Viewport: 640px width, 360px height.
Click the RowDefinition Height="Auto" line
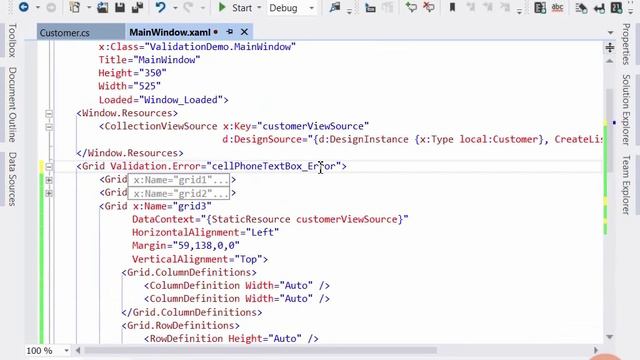(x=231, y=338)
